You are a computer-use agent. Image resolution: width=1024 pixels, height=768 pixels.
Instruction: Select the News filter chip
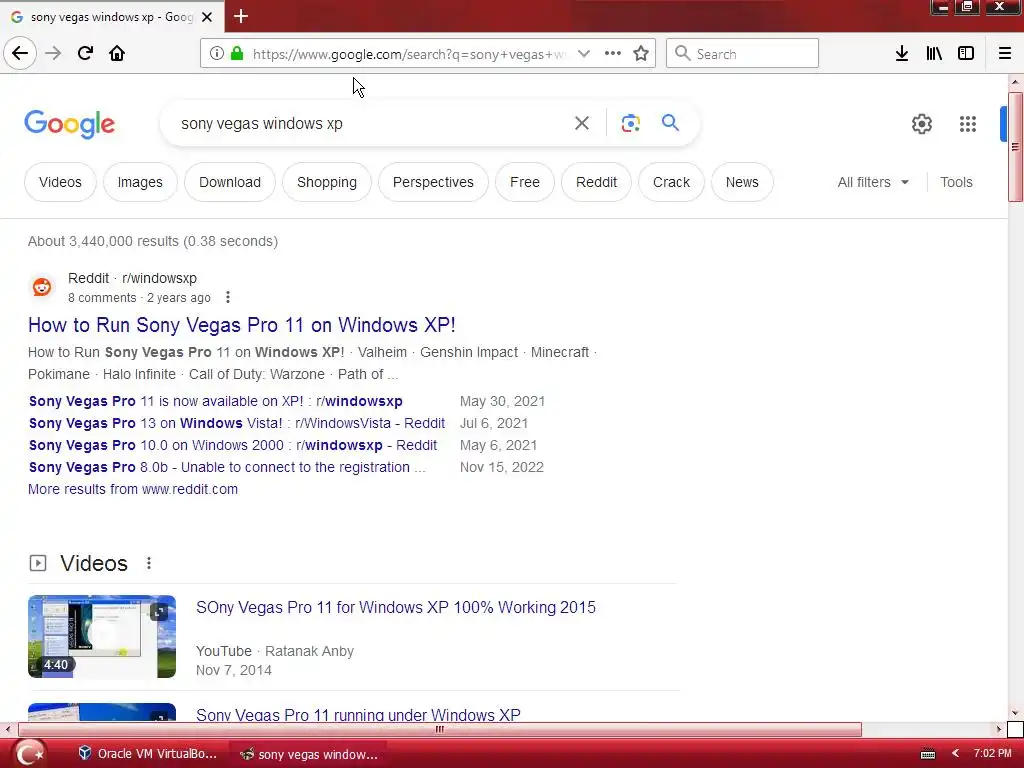[x=742, y=182]
